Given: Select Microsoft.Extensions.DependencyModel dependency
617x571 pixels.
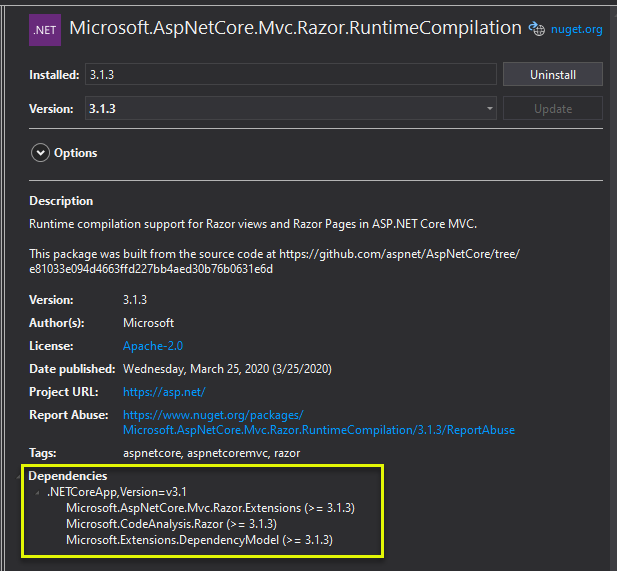Looking at the screenshot, I should point(199,540).
